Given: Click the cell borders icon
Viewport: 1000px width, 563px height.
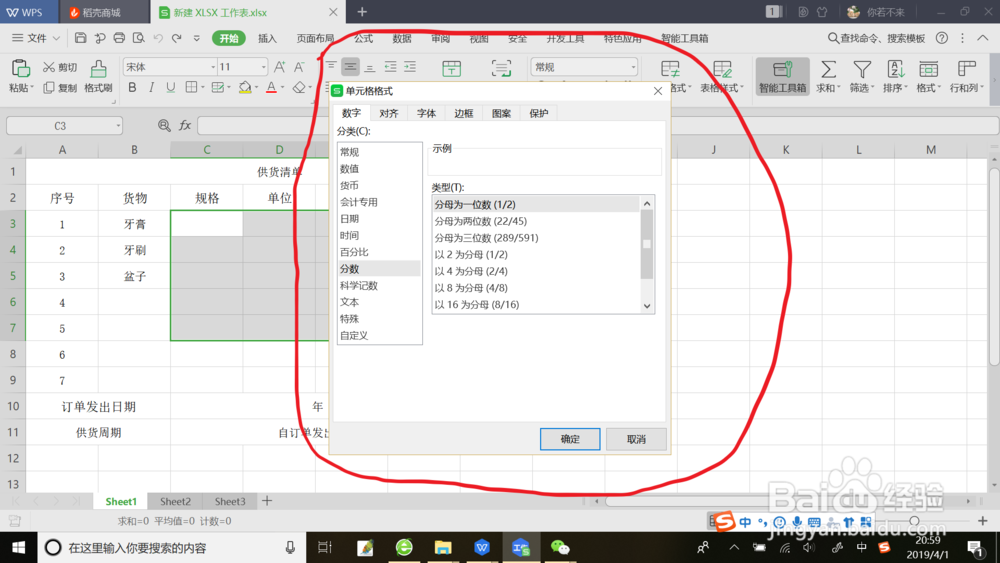Looking at the screenshot, I should click(191, 87).
